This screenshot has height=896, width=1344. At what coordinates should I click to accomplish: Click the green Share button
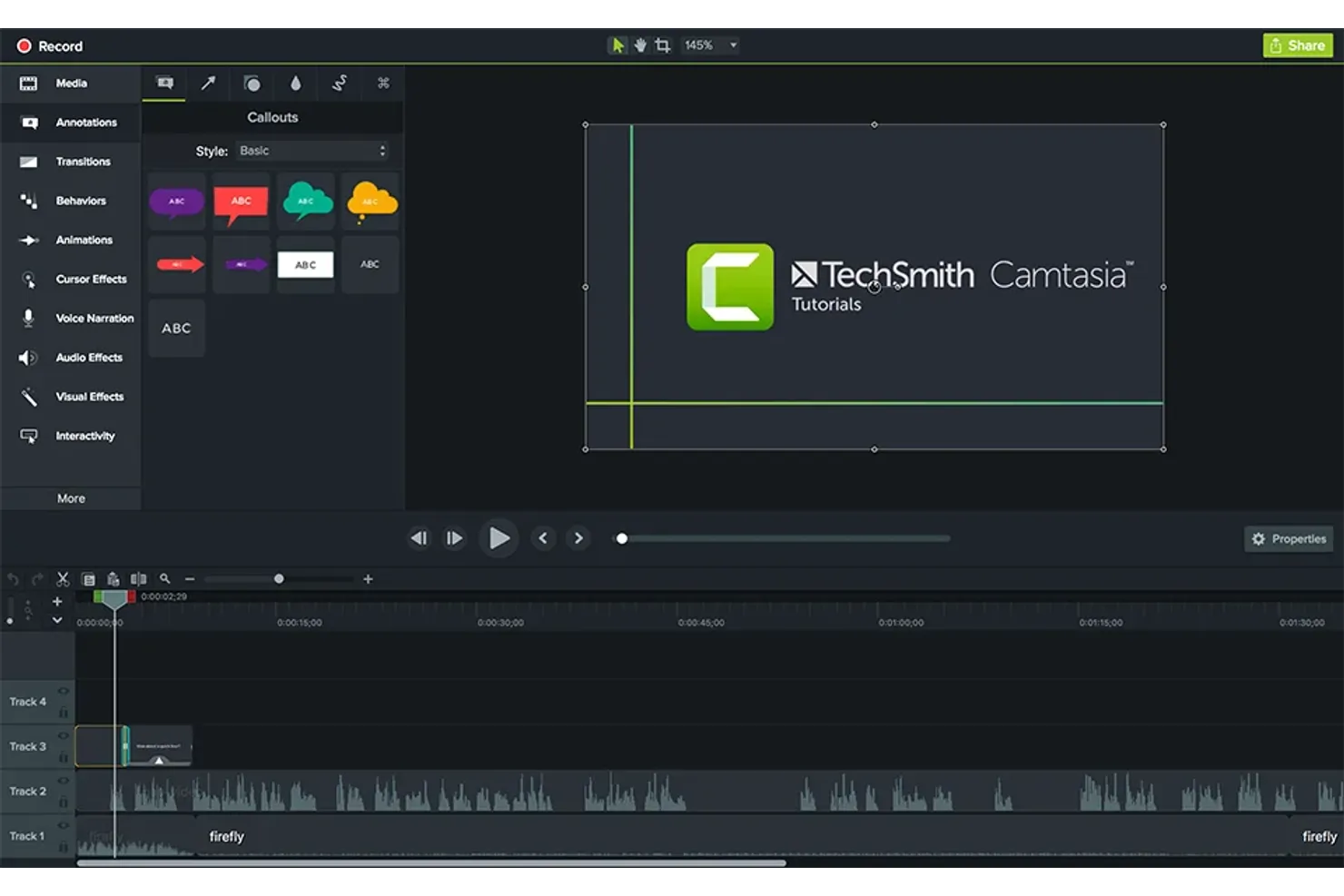coord(1297,44)
